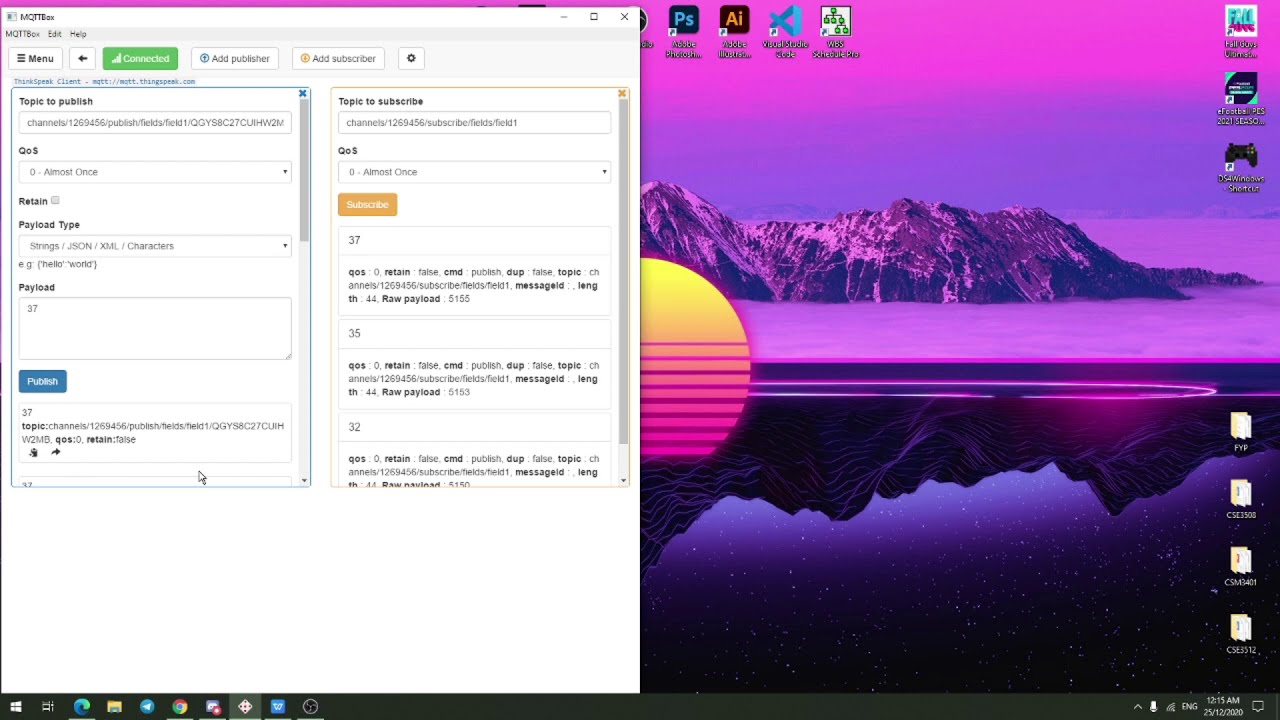Click inside the Payload text area

click(x=155, y=328)
